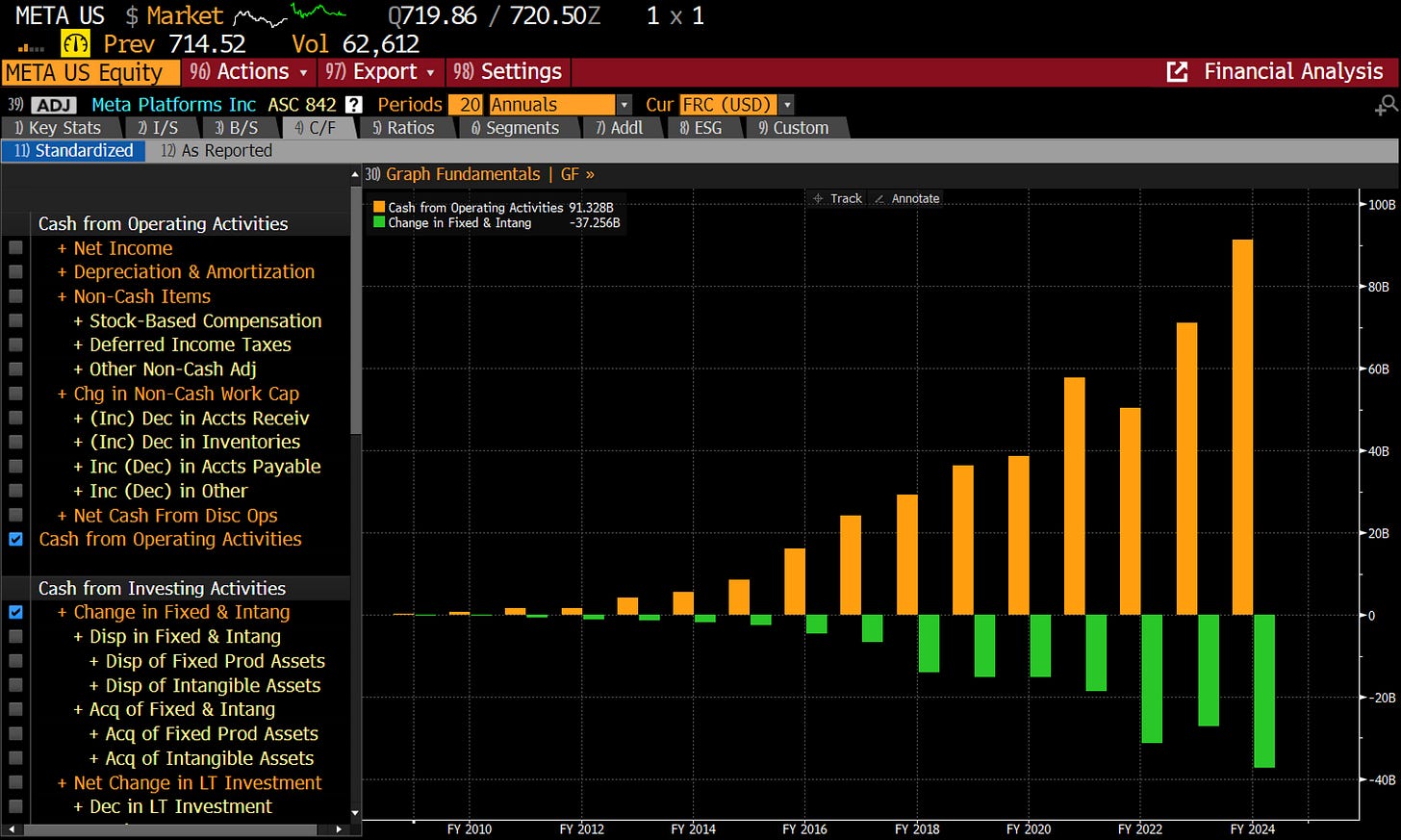The image size is (1401, 840).
Task: Switch to the Ratios tab
Action: pos(402,128)
